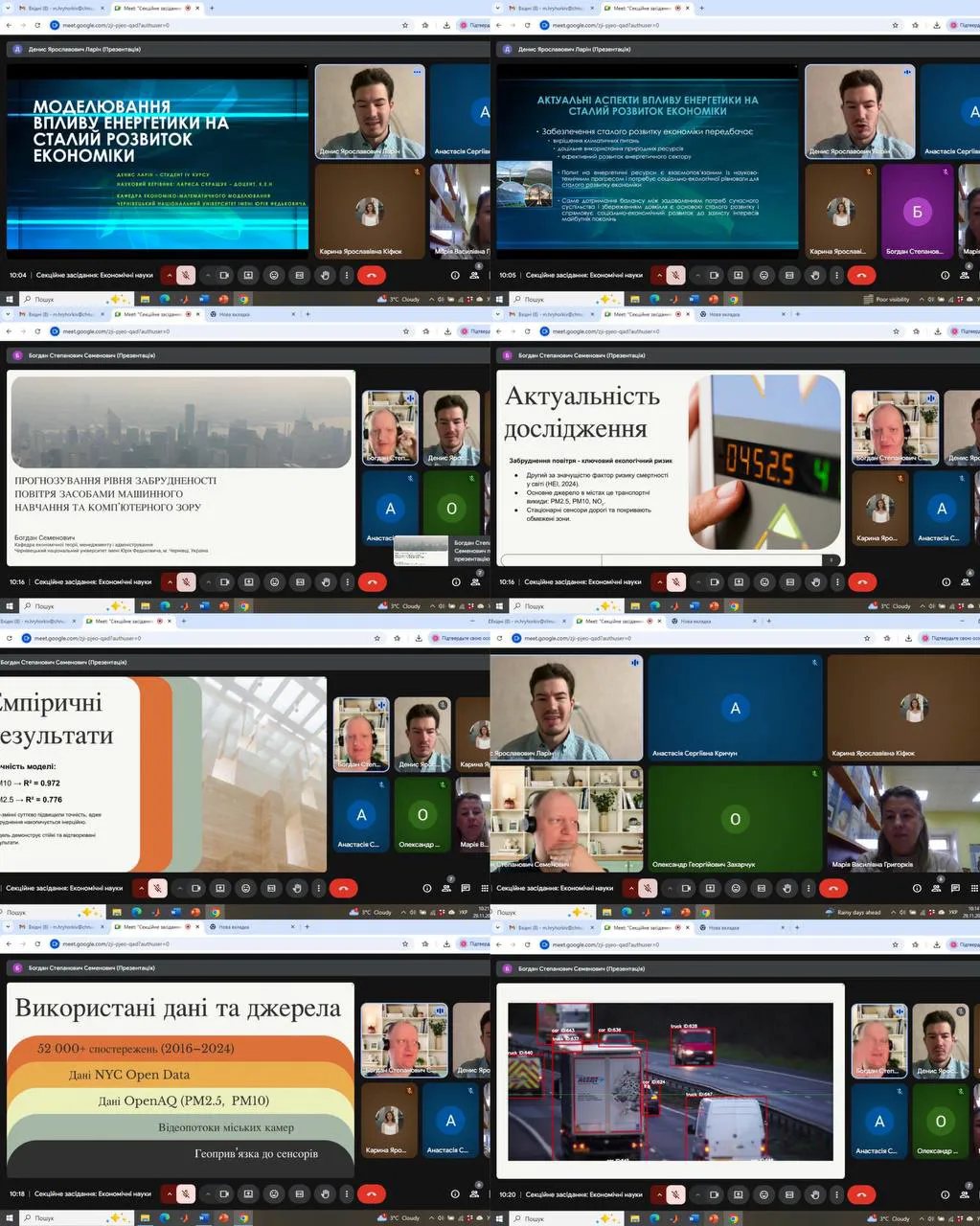Viewport: 980px width, 1226px height.
Task: Open emoji reactions in the 10:18 meeting toolbar
Action: tap(274, 1194)
